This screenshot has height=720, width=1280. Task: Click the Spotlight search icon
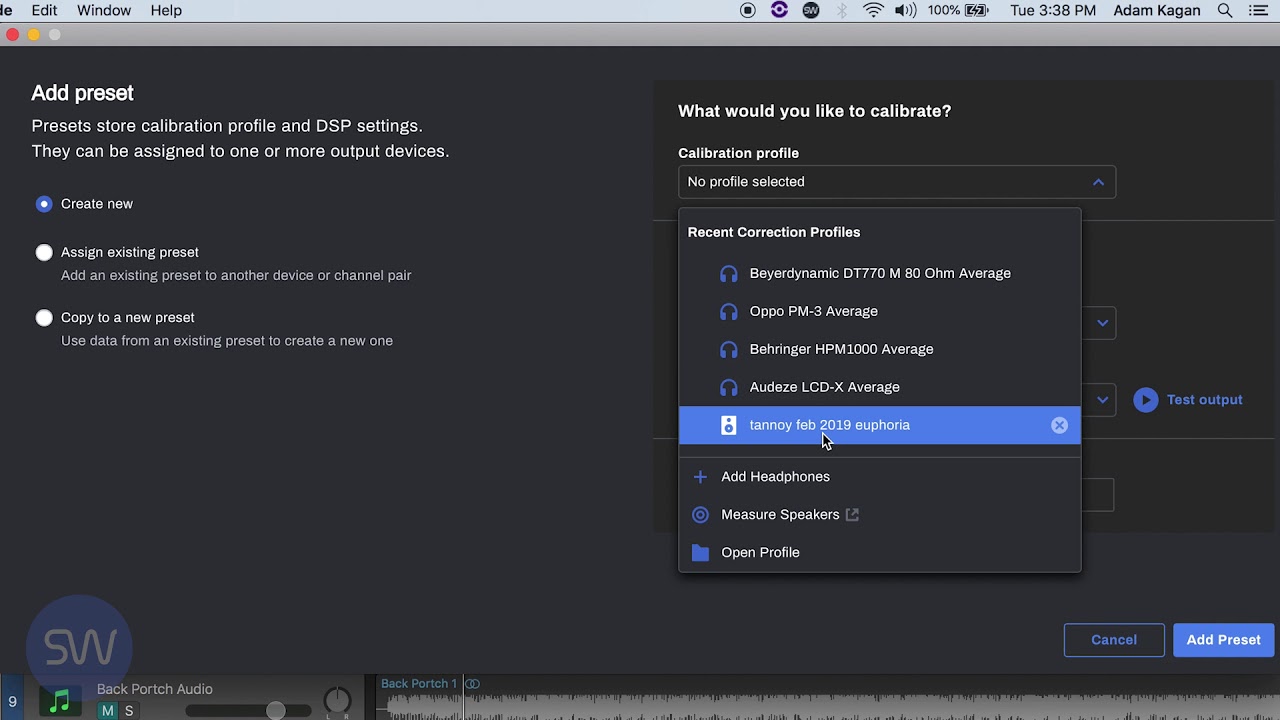1225,10
